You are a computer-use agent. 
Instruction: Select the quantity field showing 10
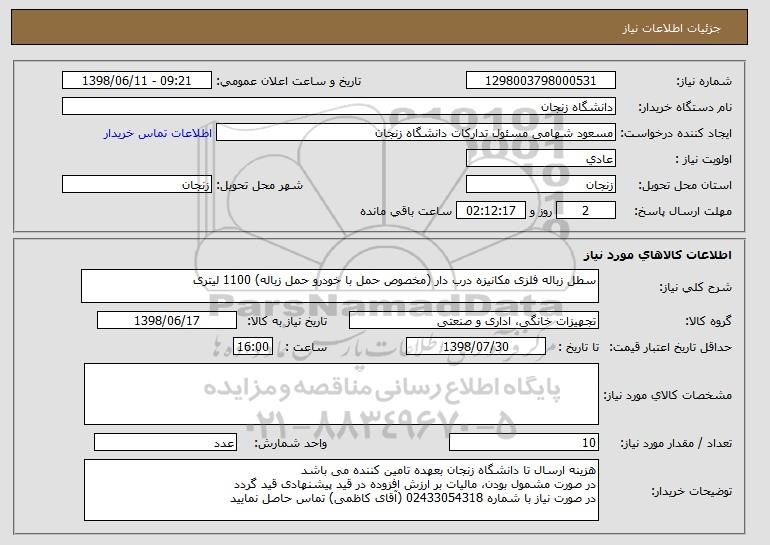[x=524, y=442]
